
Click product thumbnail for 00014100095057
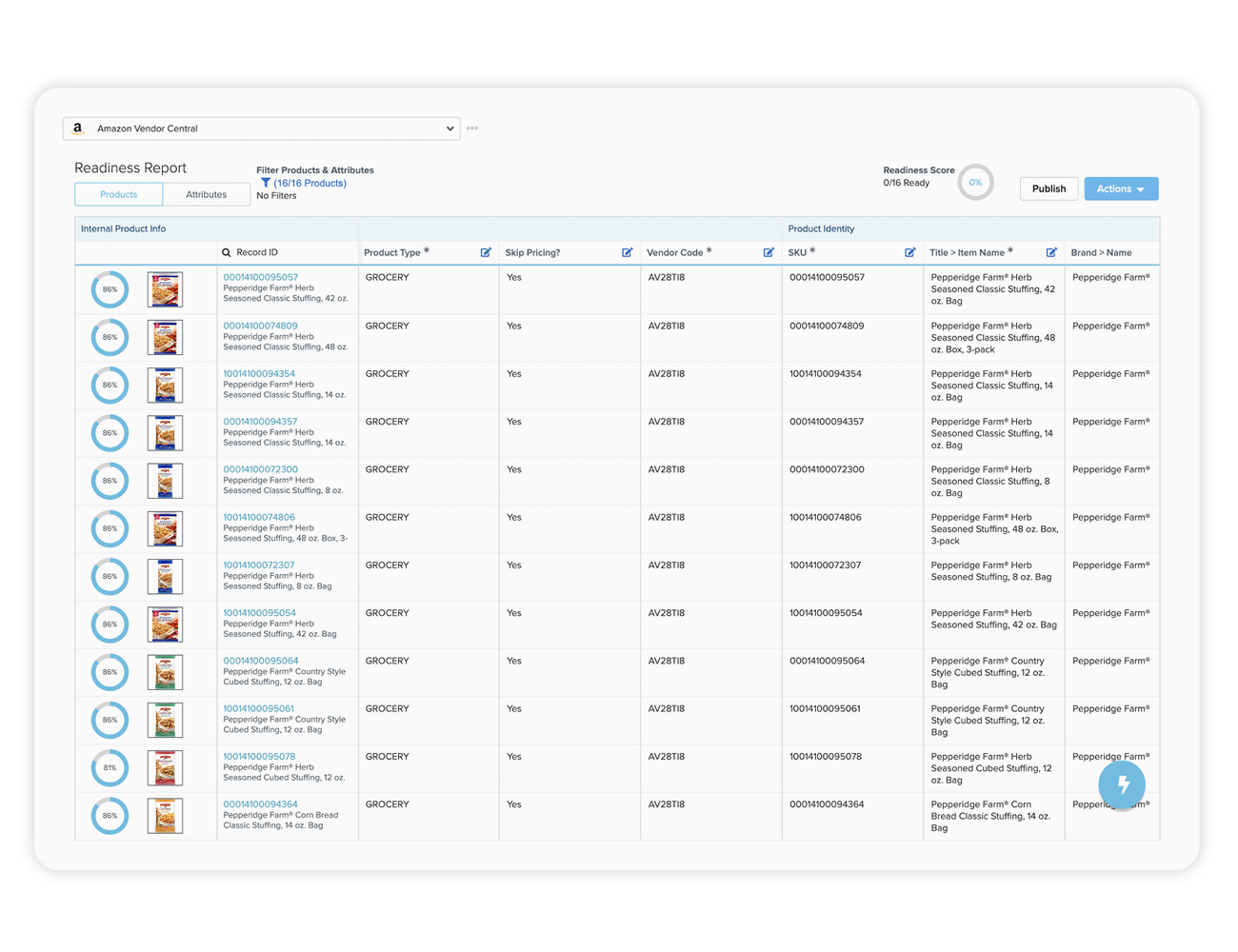(x=165, y=289)
